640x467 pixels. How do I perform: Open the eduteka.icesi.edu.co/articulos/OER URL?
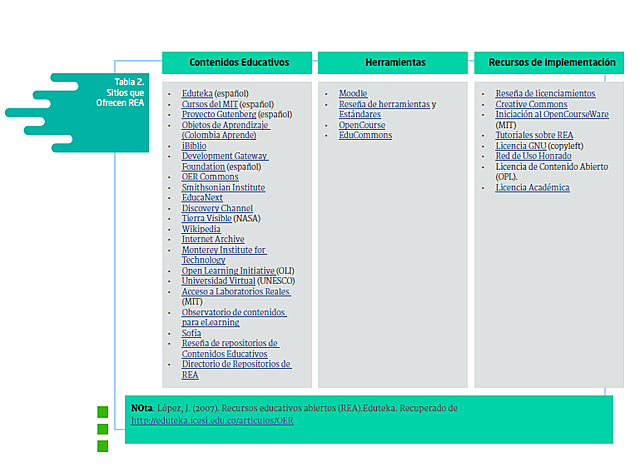click(212, 420)
